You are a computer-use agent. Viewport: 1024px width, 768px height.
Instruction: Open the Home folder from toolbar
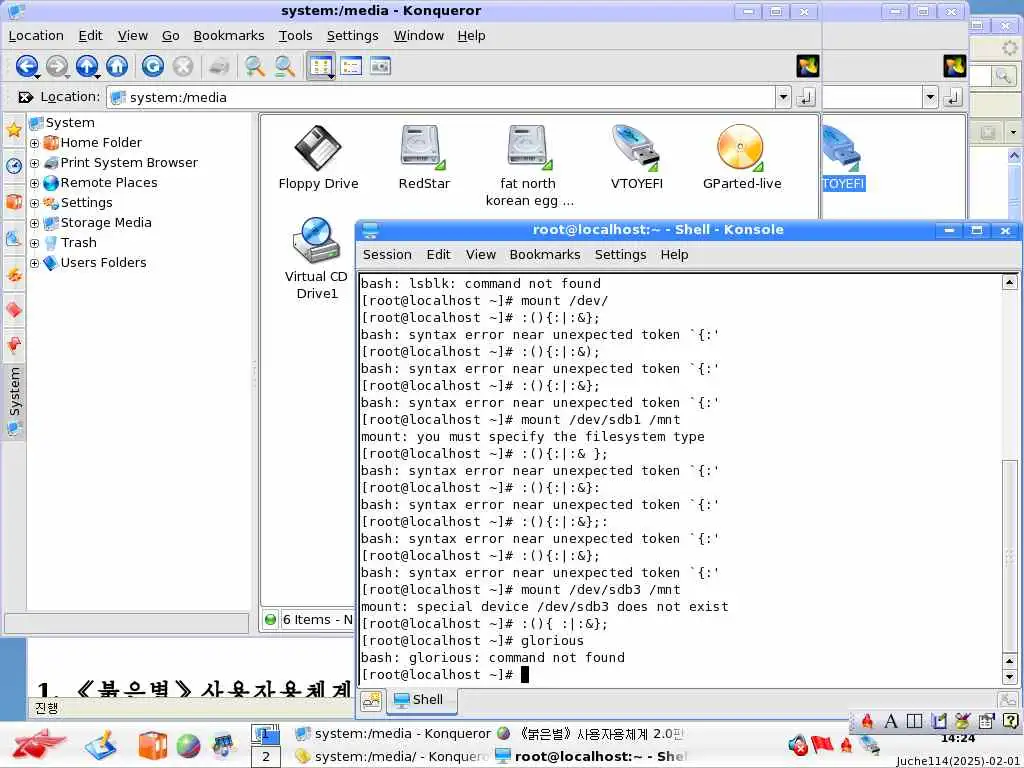[x=117, y=66]
